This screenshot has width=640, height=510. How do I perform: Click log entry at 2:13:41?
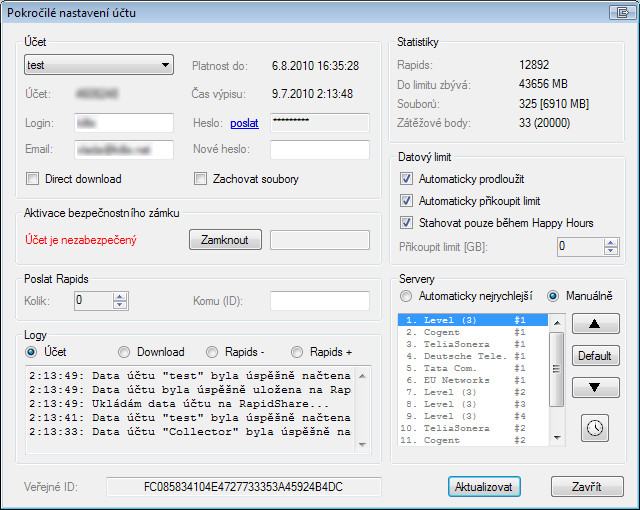pos(190,418)
